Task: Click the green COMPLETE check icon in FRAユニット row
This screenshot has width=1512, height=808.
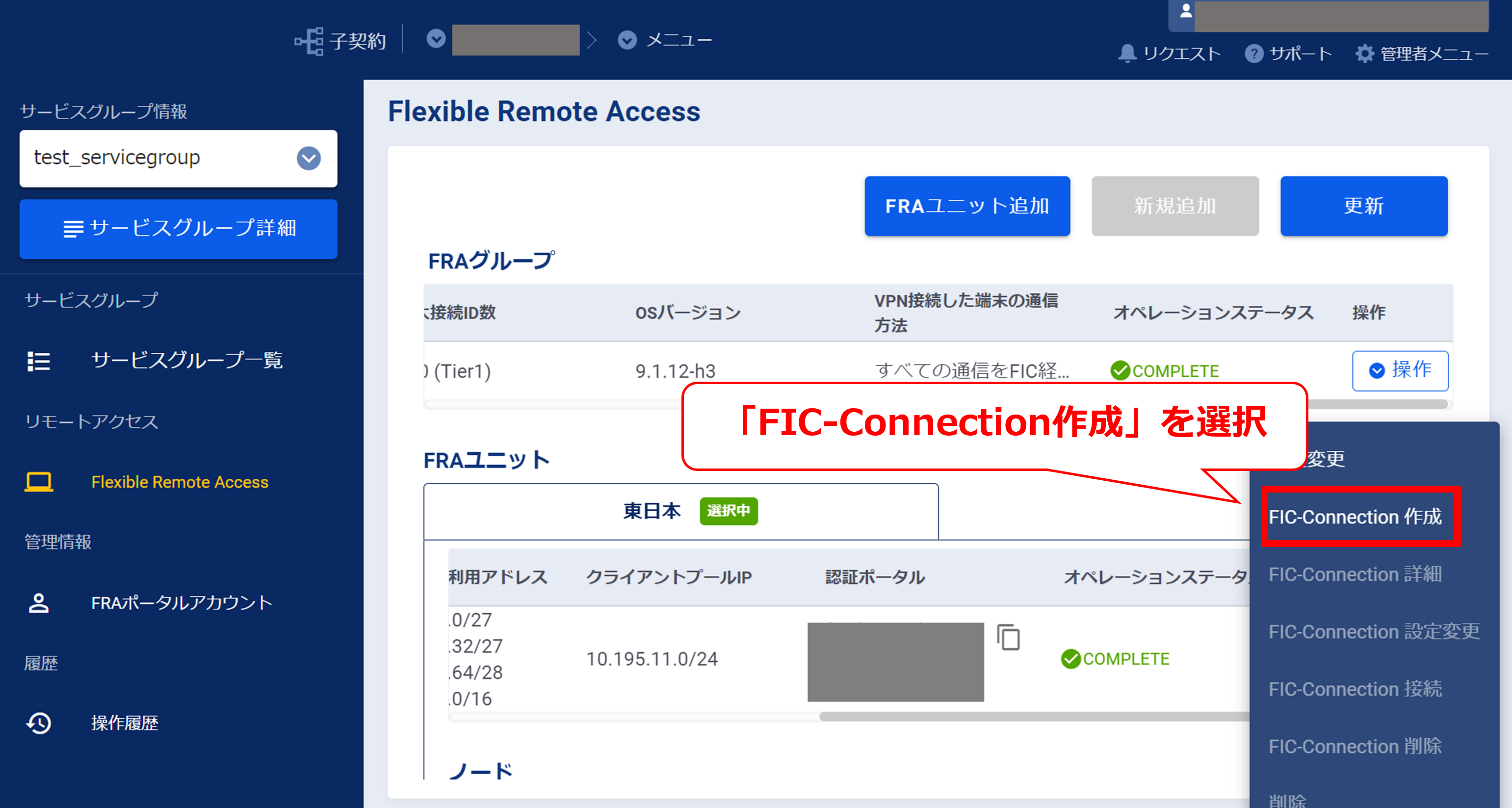Action: pyautogui.click(x=1072, y=658)
